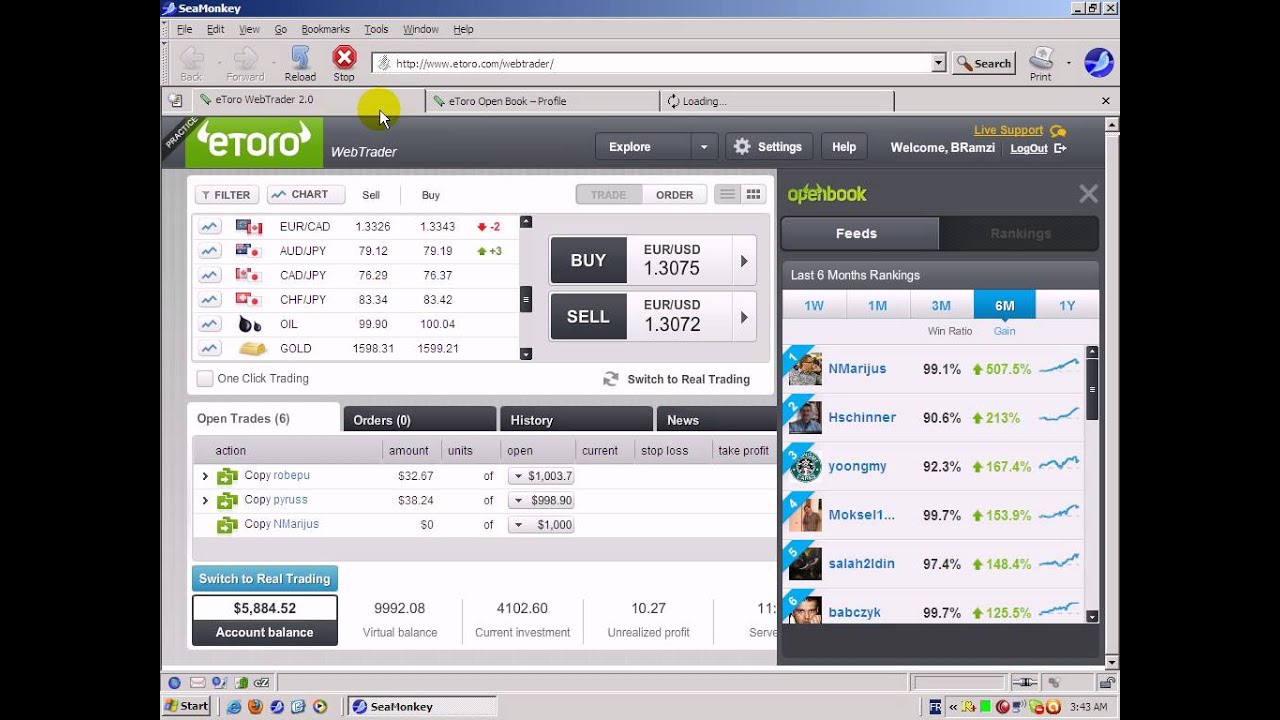Select the 1Y rankings period

point(1067,305)
